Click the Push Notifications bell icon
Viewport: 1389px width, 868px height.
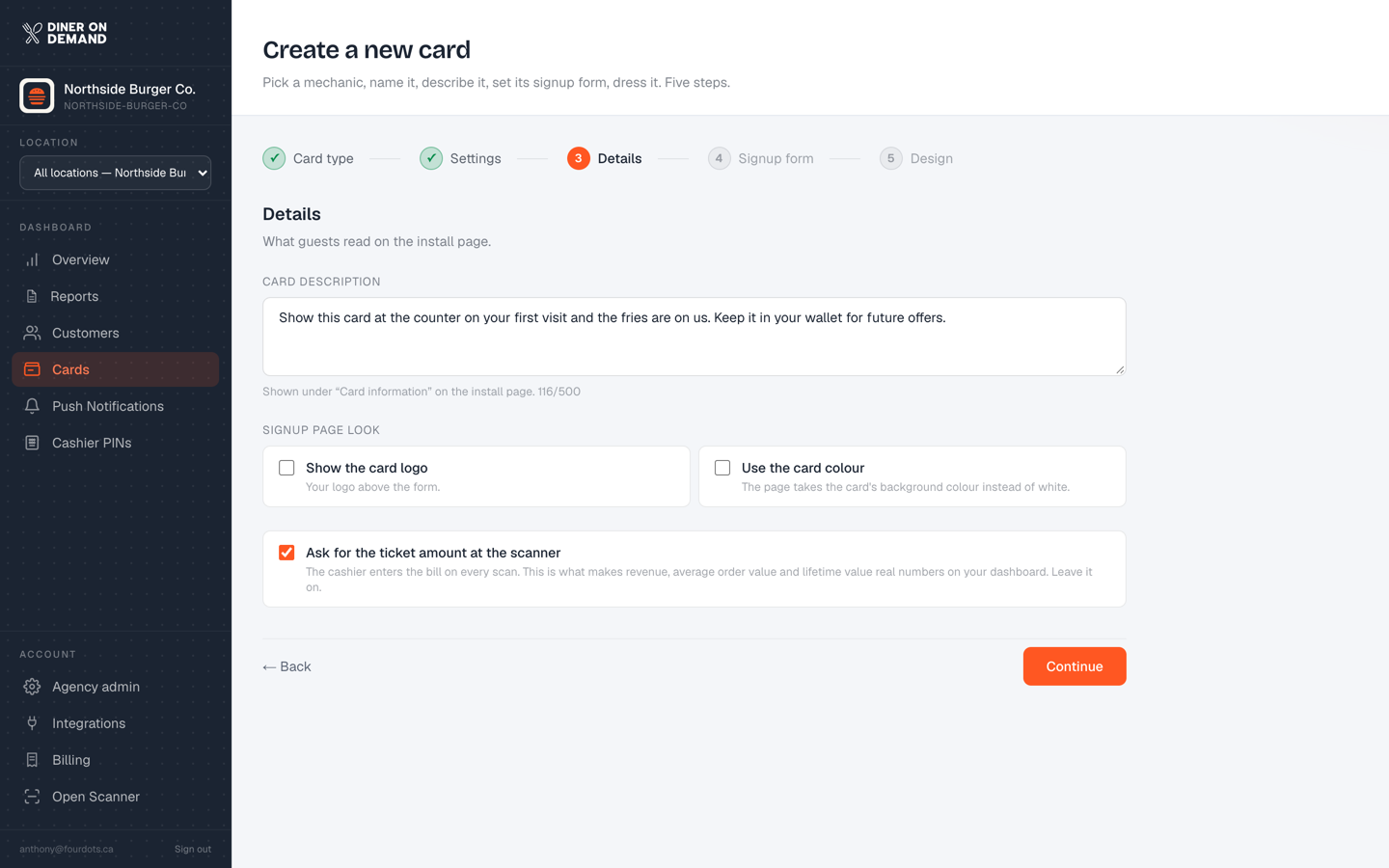(32, 406)
